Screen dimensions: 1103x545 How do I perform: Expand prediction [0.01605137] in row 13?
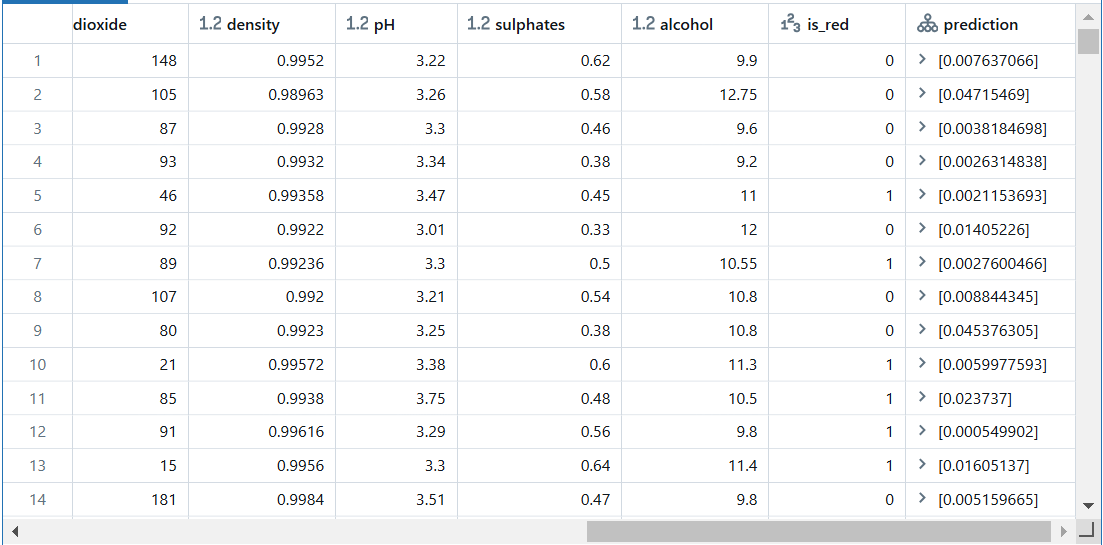(922, 465)
